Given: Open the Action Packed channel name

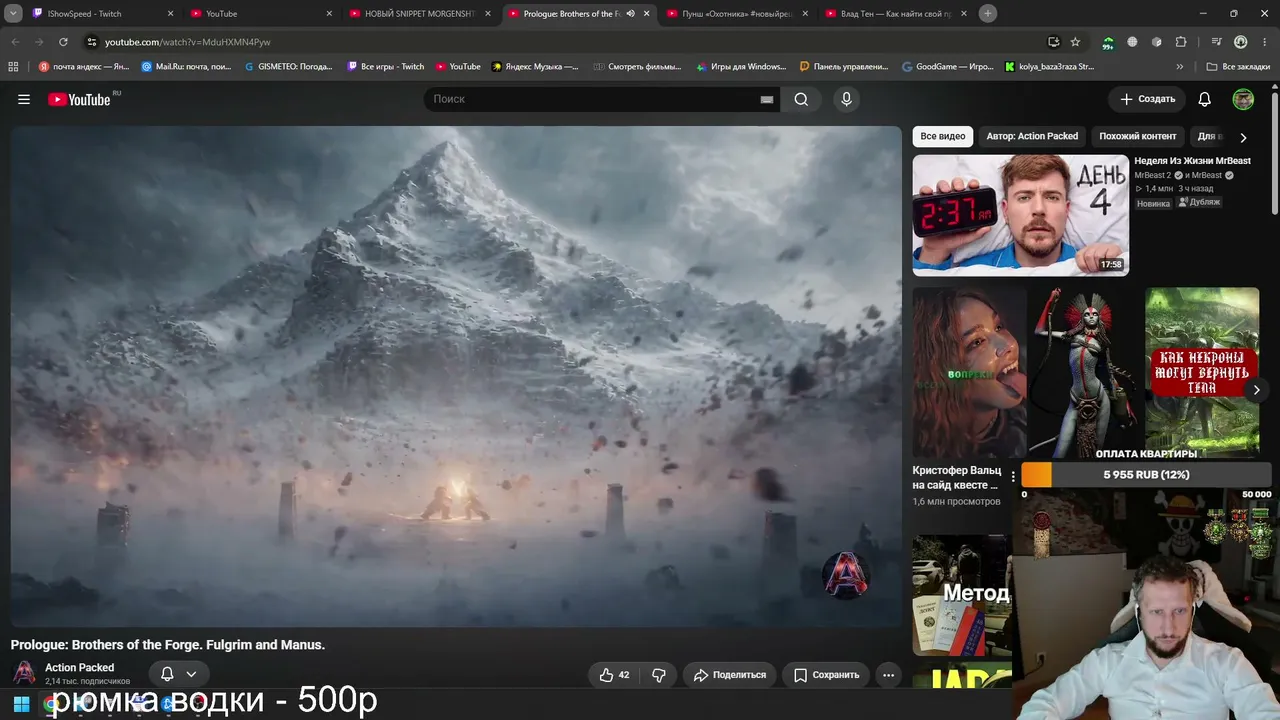Looking at the screenshot, I should click(79, 667).
